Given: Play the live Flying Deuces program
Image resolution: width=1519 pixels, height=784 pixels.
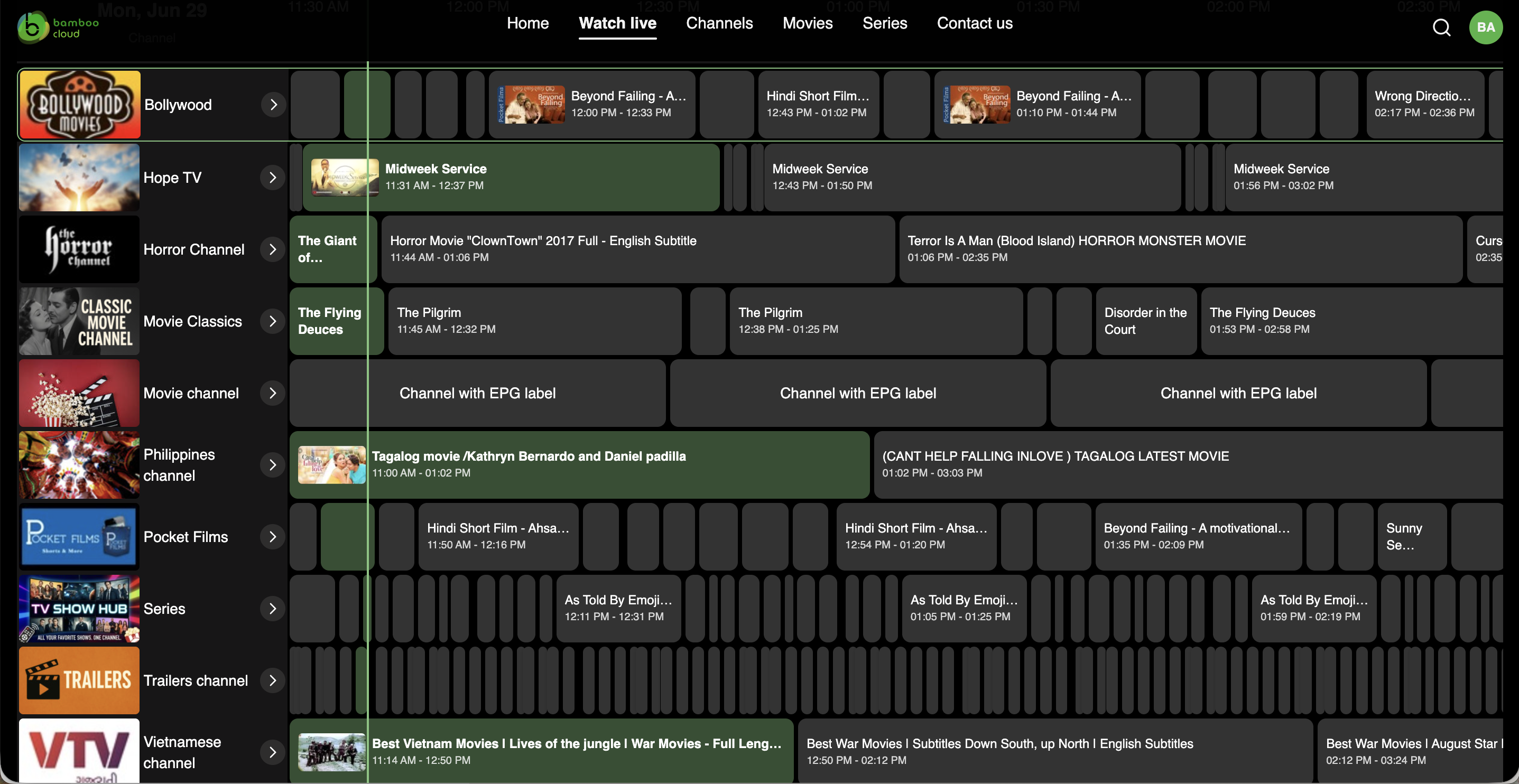Looking at the screenshot, I should click(x=337, y=321).
